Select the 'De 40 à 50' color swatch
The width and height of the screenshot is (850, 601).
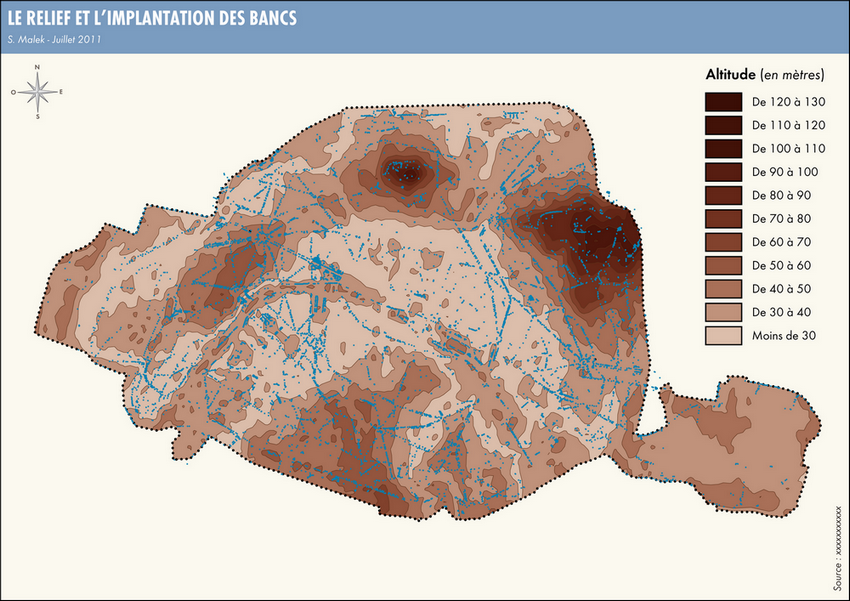coord(723,289)
